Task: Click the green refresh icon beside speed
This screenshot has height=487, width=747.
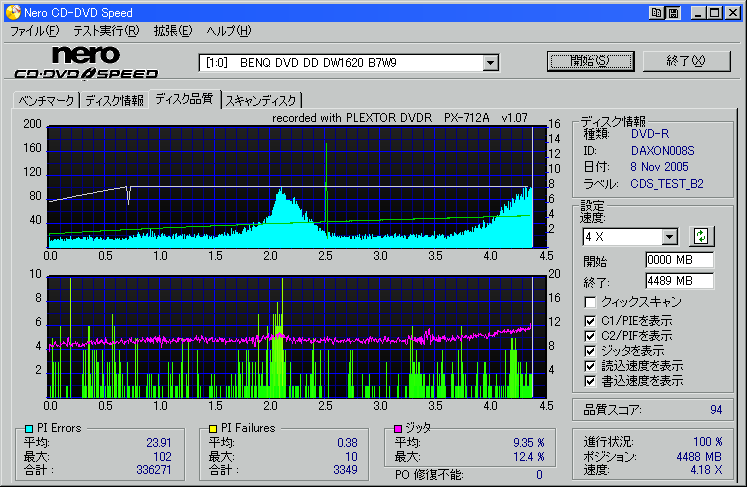Action: pyautogui.click(x=701, y=237)
